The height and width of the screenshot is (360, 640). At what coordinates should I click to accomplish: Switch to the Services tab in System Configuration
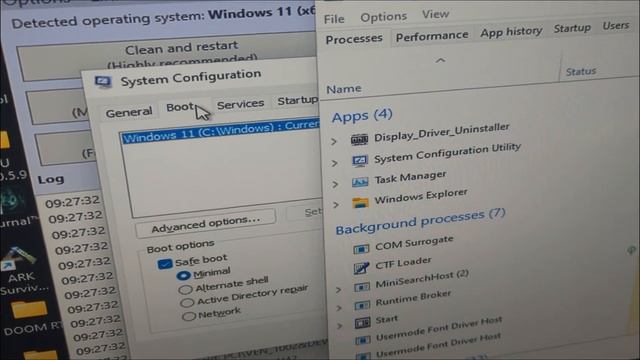pyautogui.click(x=240, y=104)
